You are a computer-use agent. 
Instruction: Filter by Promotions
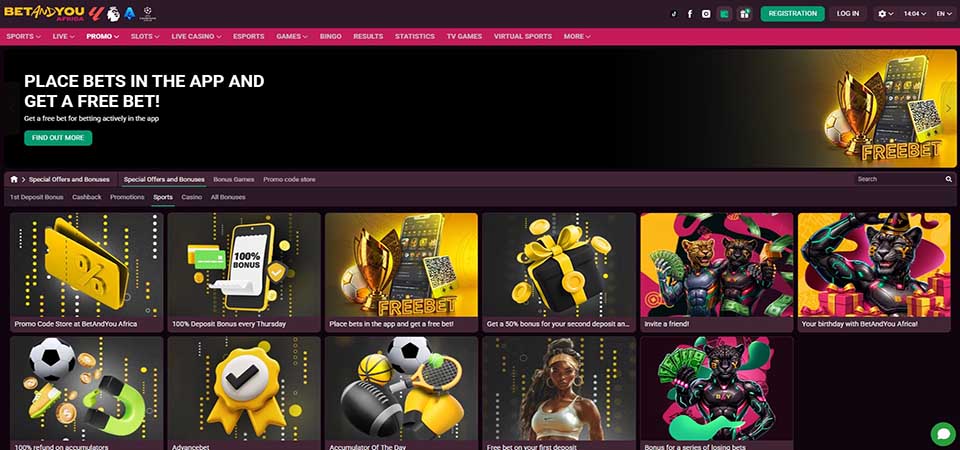pos(127,197)
